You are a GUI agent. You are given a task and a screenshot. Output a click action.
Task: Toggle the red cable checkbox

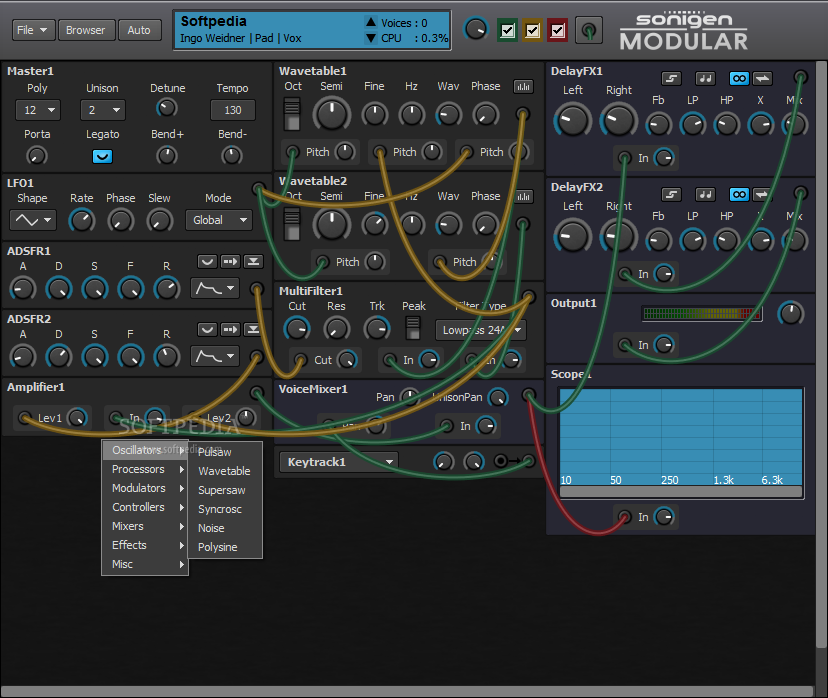point(558,30)
